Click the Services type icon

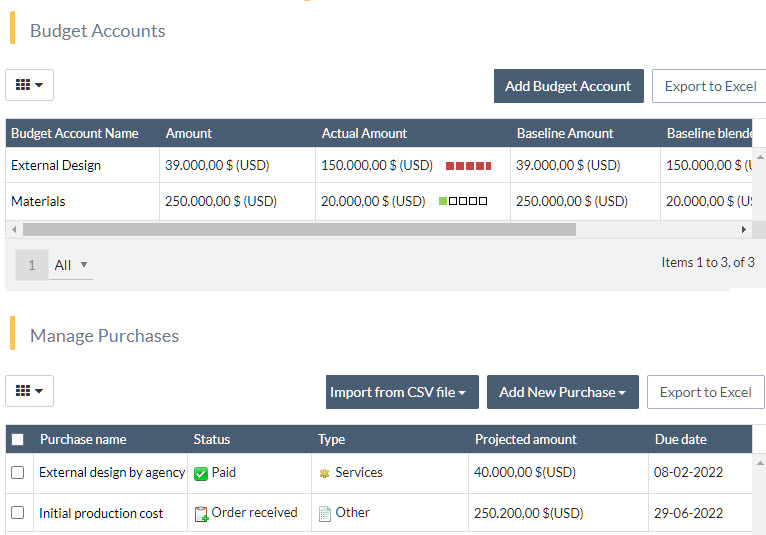[x=324, y=473]
